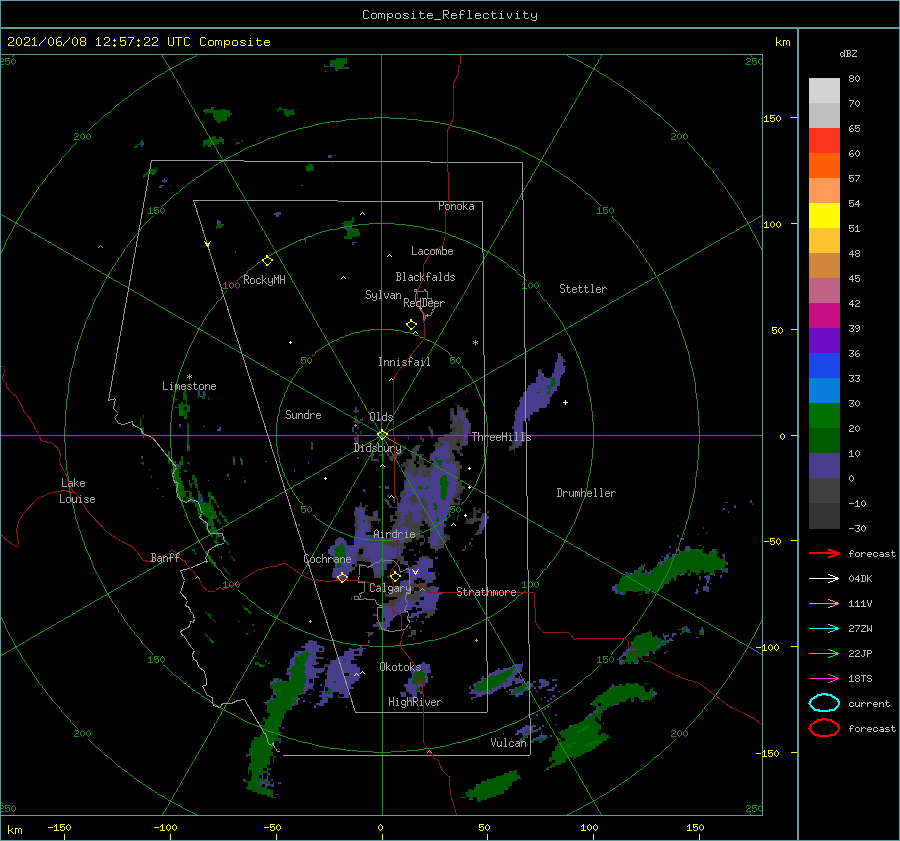Pick the 33 dBZ blue color swatch
The width and height of the screenshot is (900, 841).
click(x=824, y=365)
